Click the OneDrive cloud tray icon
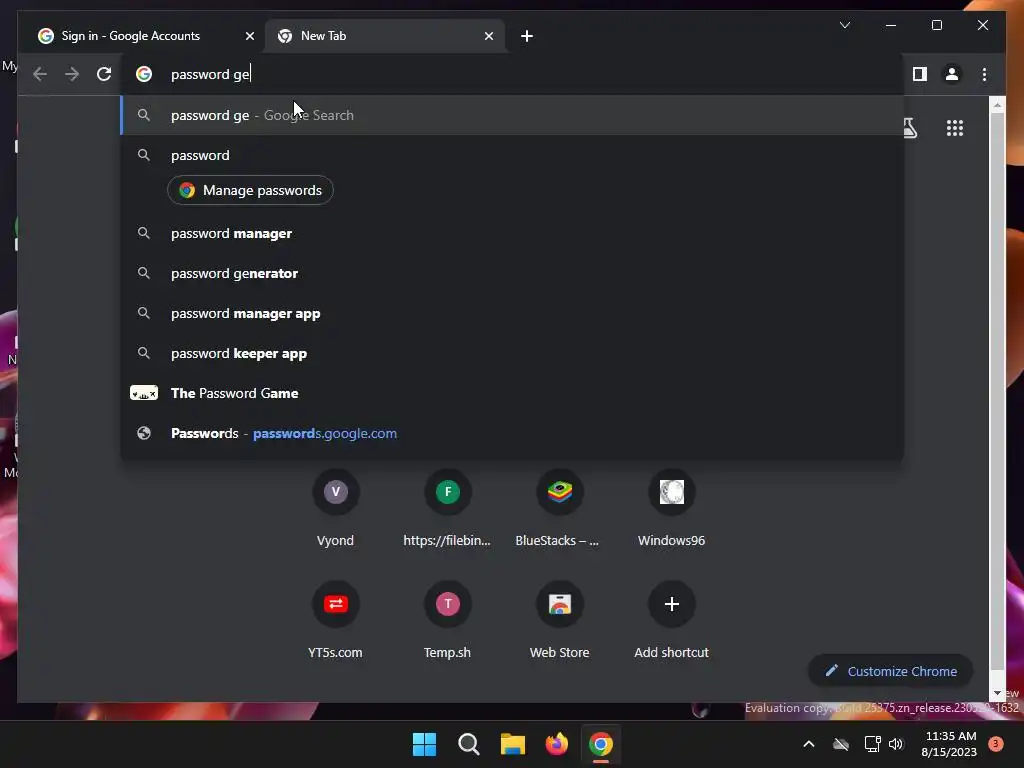Screen dimensions: 1024x768 coord(841,744)
